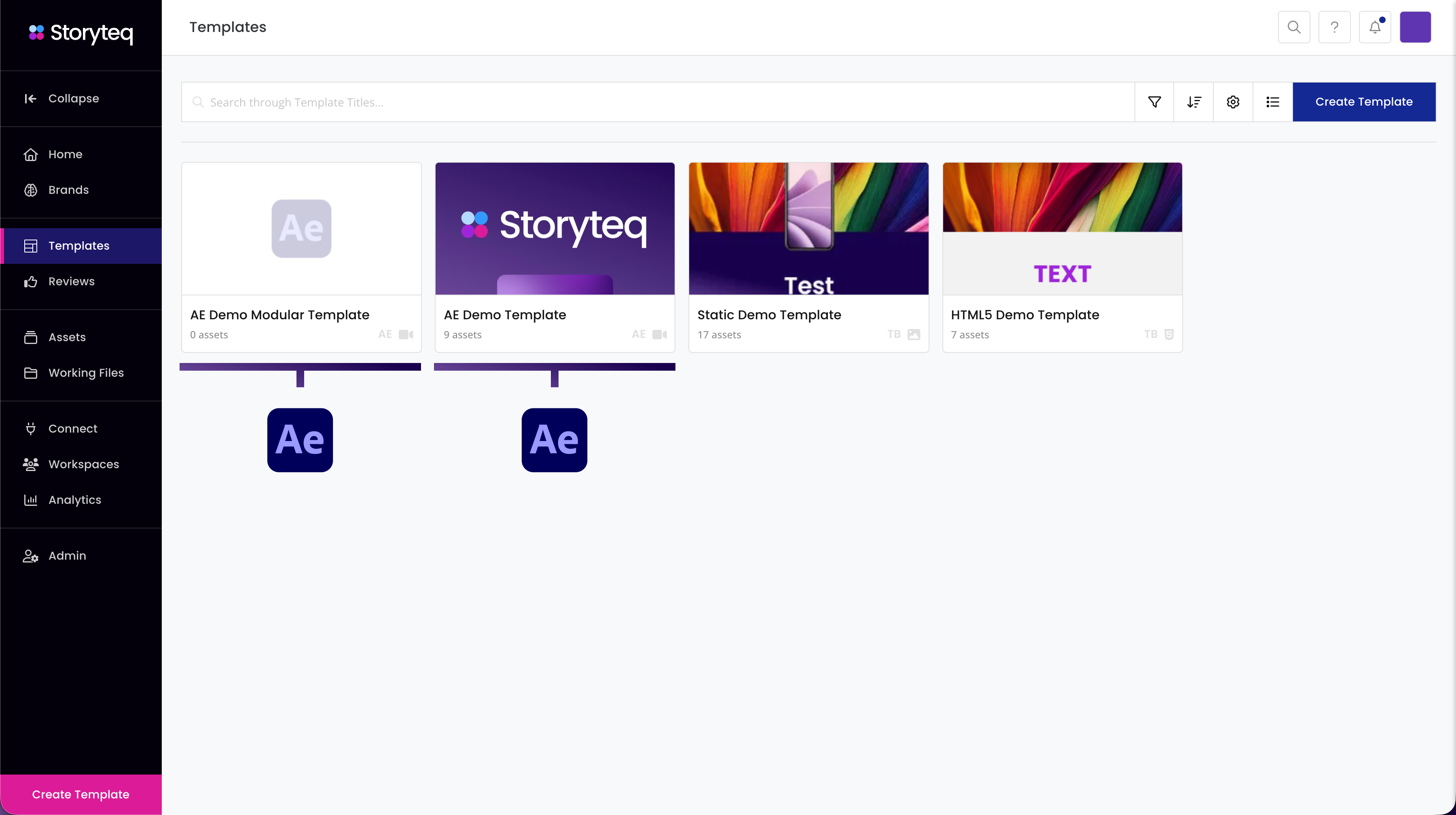Screen dimensions: 1456x815
Task: Open the Reviews page
Action: click(x=71, y=281)
